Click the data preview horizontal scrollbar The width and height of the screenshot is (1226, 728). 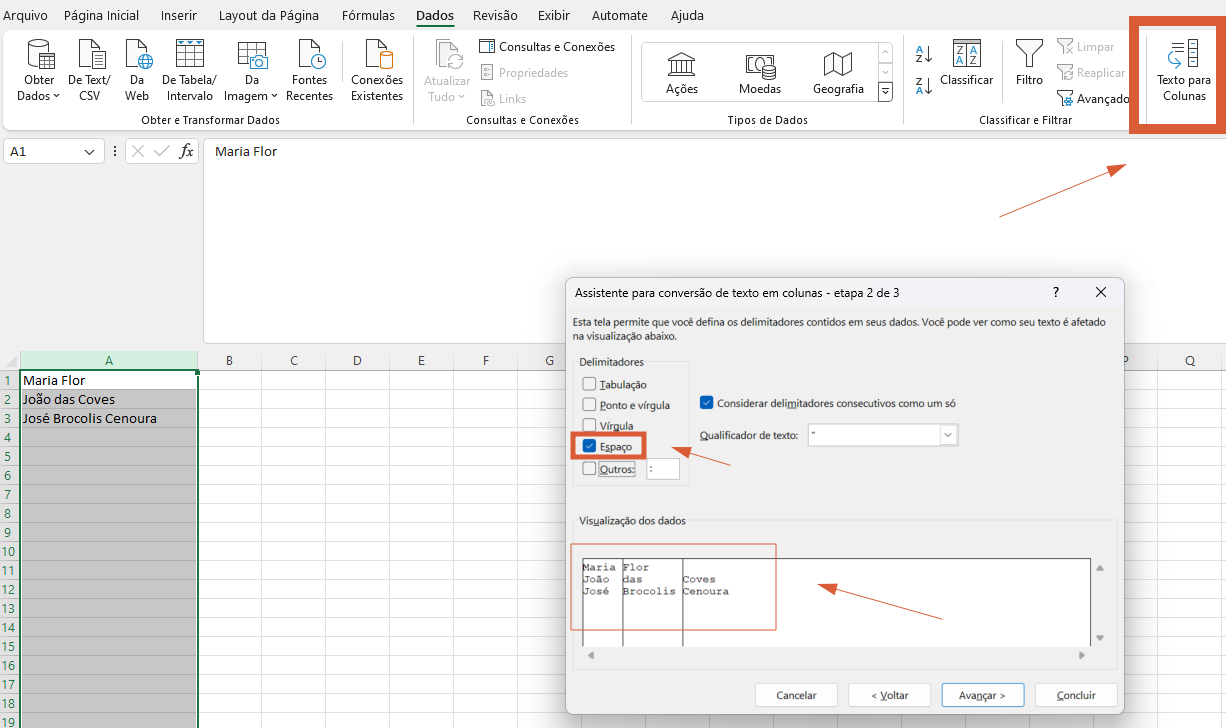pyautogui.click(x=835, y=655)
